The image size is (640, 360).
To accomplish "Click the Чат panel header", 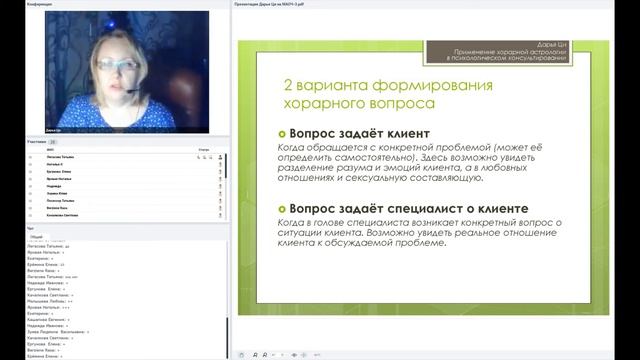I will (30, 229).
